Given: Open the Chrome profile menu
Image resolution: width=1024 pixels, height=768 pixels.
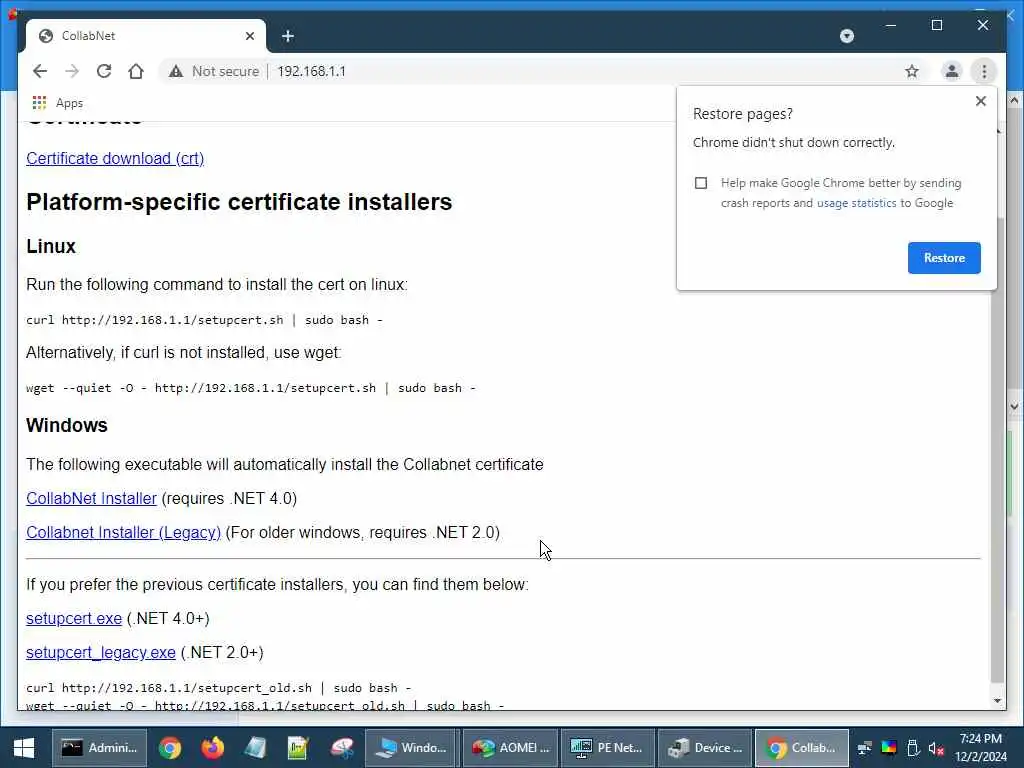Looking at the screenshot, I should [952, 71].
